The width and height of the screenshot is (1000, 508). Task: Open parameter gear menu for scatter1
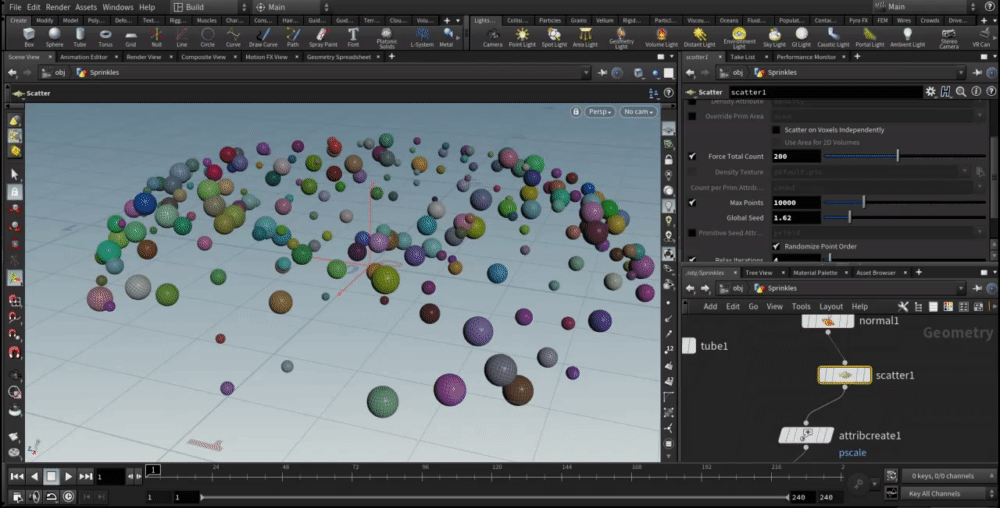click(x=930, y=92)
